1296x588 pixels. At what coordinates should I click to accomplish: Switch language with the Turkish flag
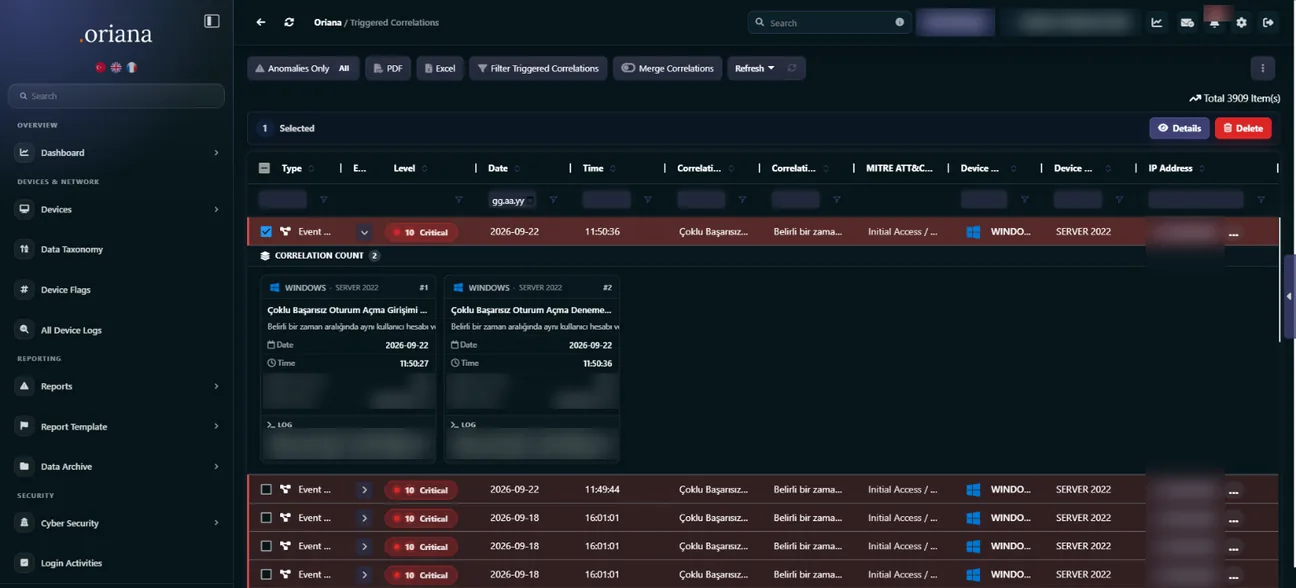(x=100, y=67)
